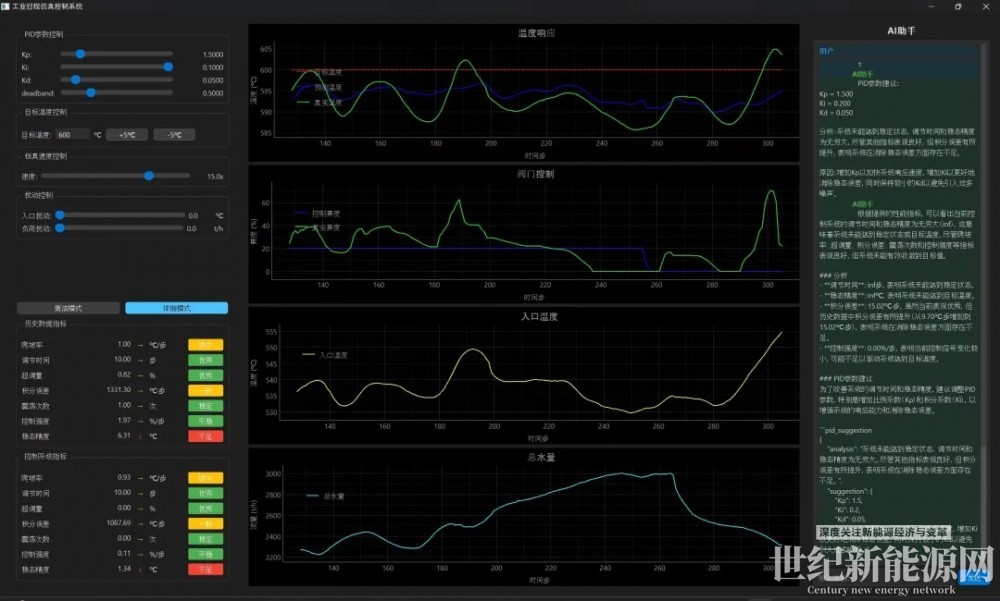Click 真实温度 legend entry in temperature chart

320,102
